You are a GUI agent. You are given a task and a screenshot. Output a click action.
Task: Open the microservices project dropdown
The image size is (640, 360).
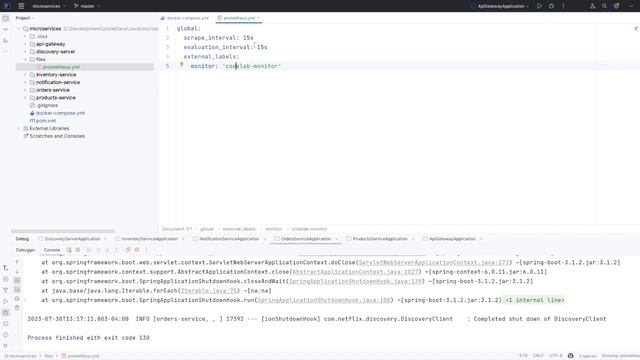tap(49, 6)
